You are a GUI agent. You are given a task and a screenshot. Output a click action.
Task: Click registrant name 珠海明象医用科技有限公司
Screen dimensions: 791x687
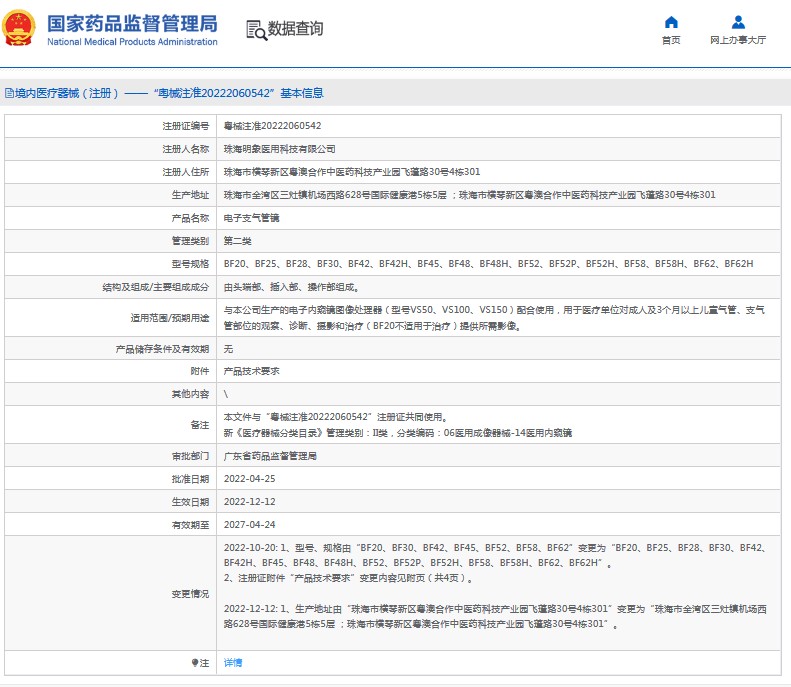pyautogui.click(x=279, y=149)
